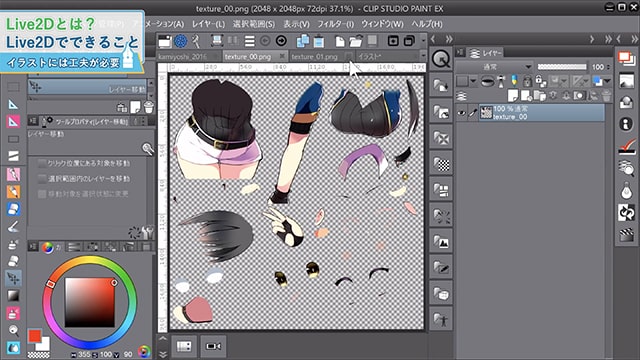Viewport: 640px width, 360px height.
Task: Click the redo arrow circle icon
Action: (x=281, y=41)
